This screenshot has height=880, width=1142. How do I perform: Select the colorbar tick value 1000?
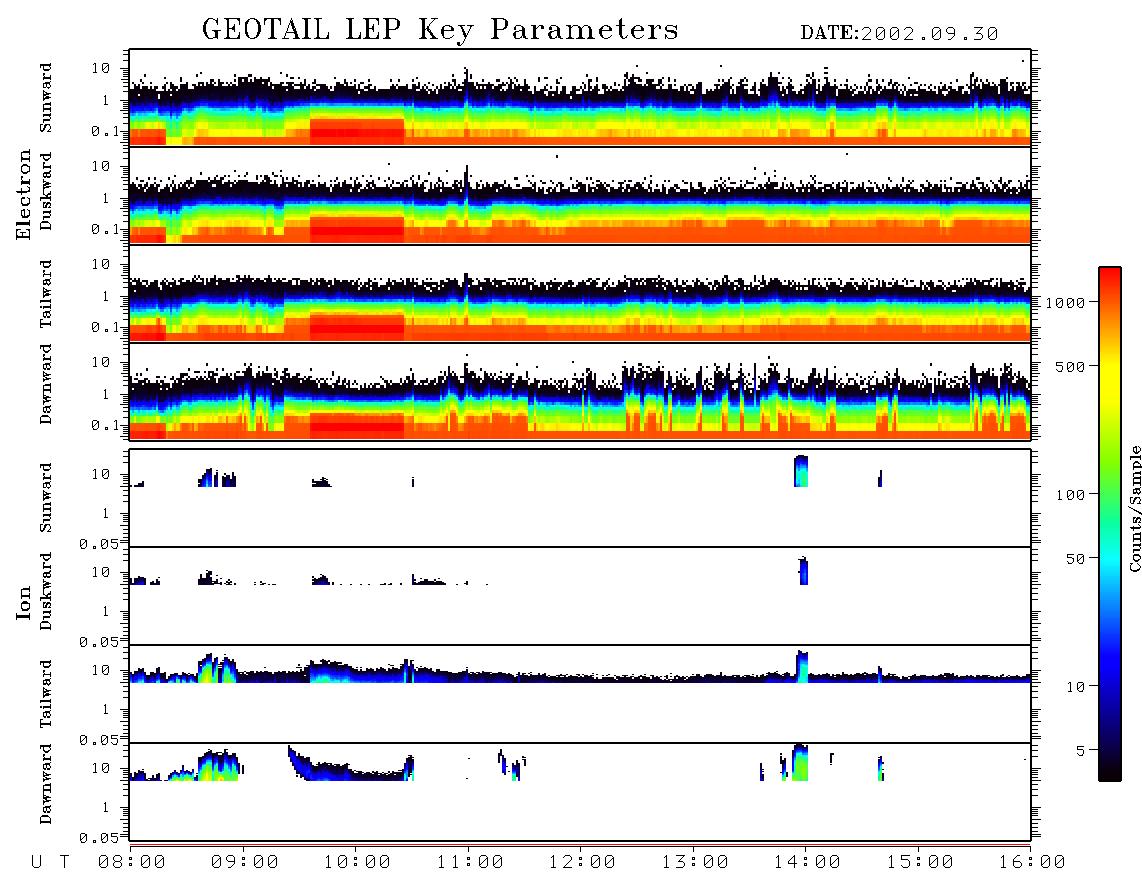(1066, 303)
